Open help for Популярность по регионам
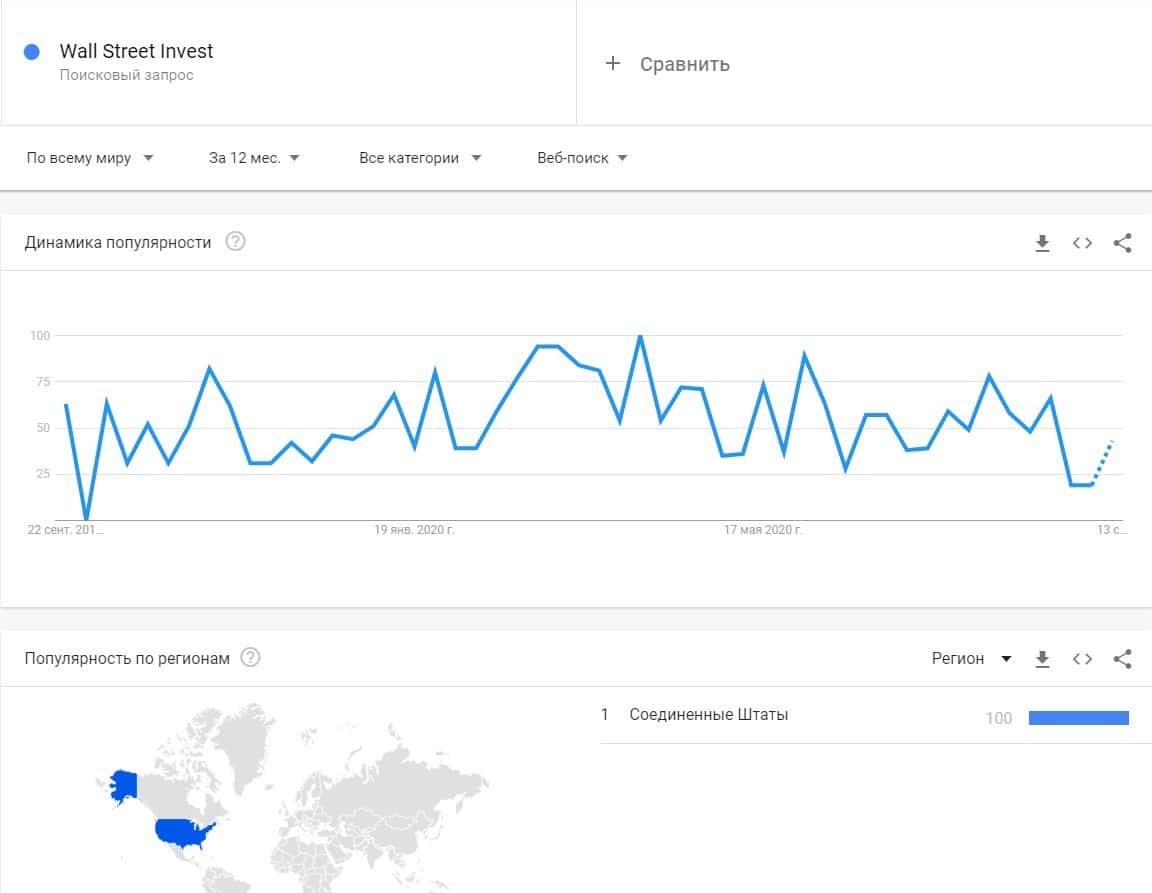The height and width of the screenshot is (893, 1152). [251, 658]
